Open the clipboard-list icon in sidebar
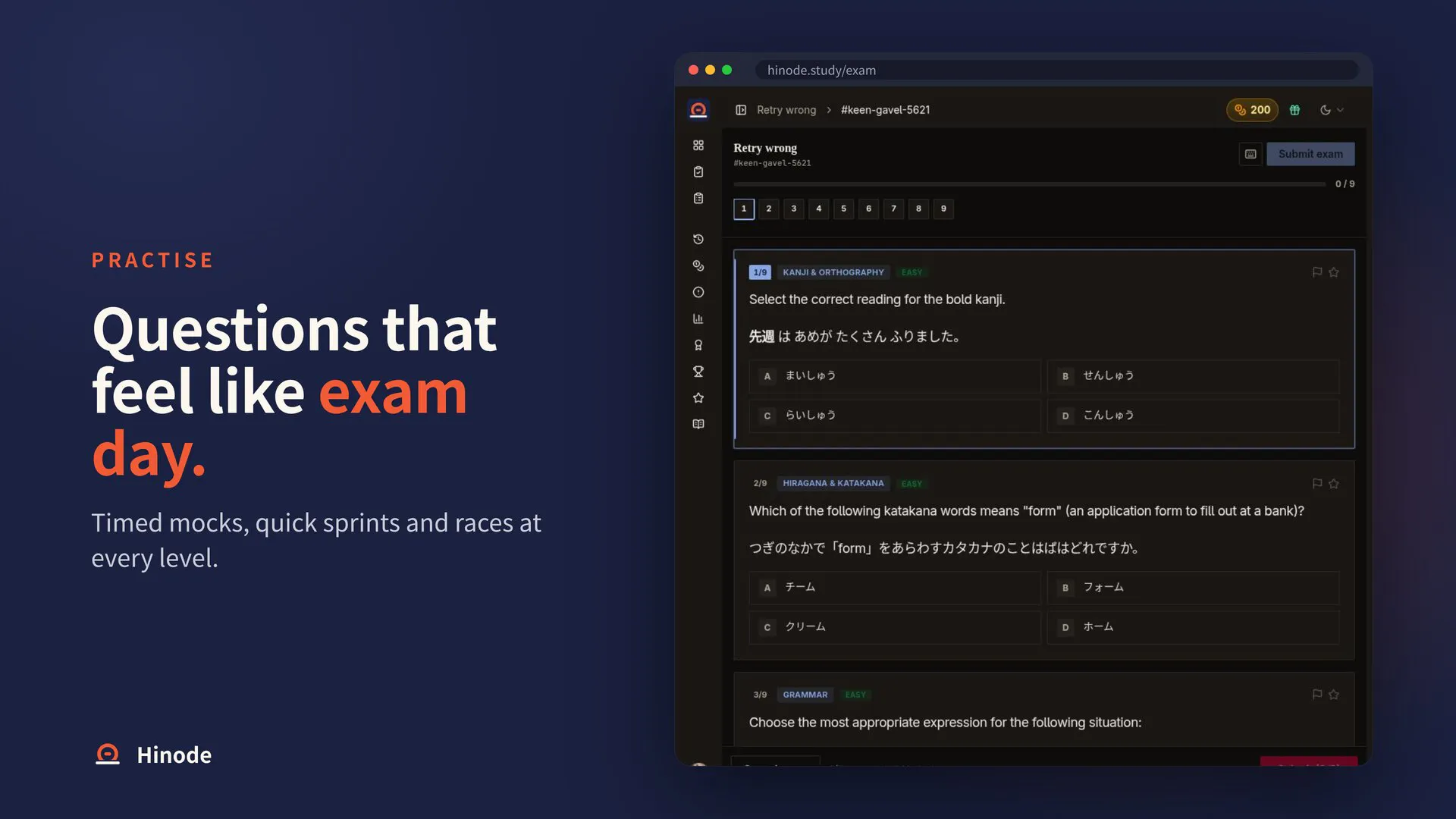 pyautogui.click(x=698, y=198)
